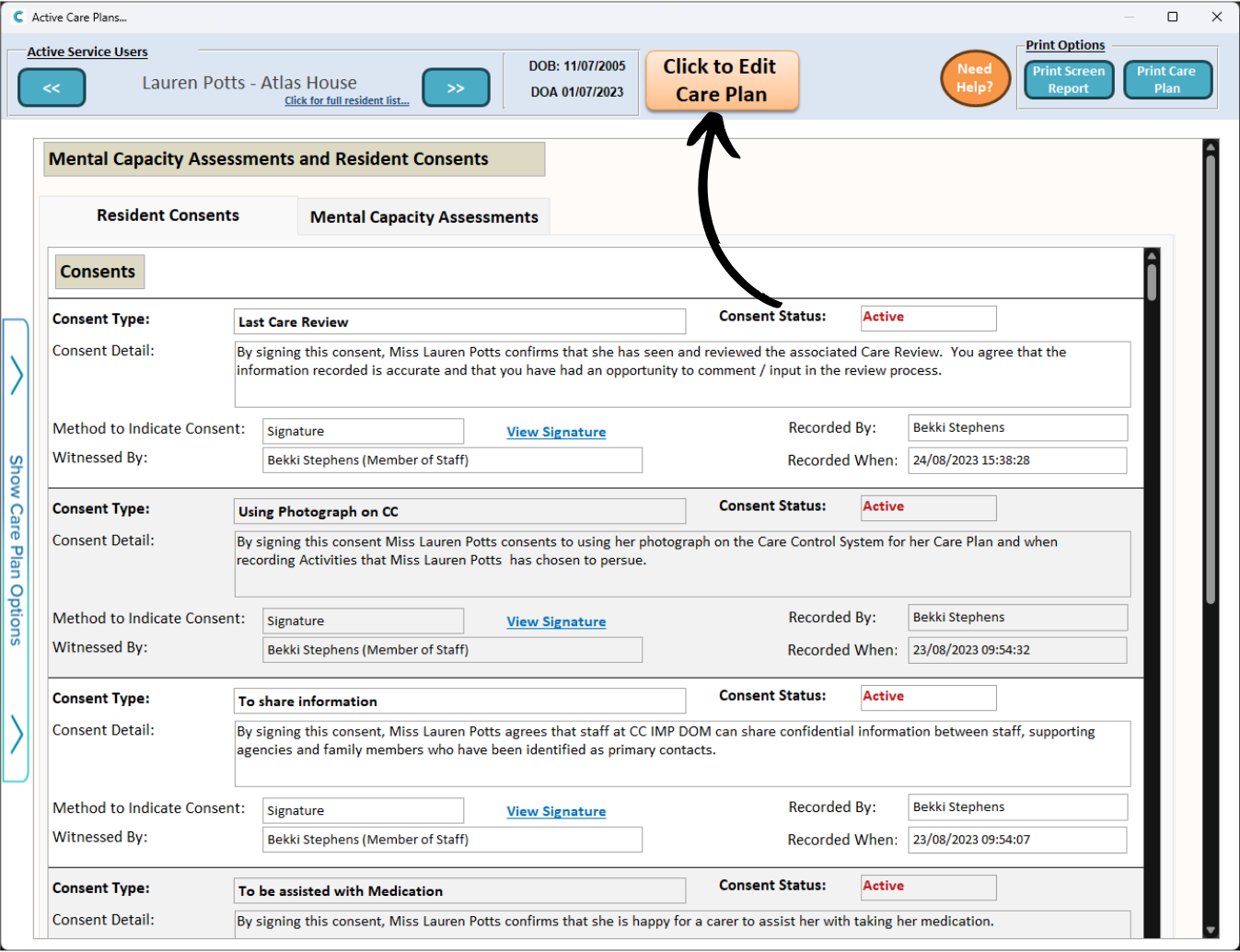Viewport: 1240px width, 952px height.
Task: Click Method Signature field in Using Photograph consent
Action: pos(363,621)
